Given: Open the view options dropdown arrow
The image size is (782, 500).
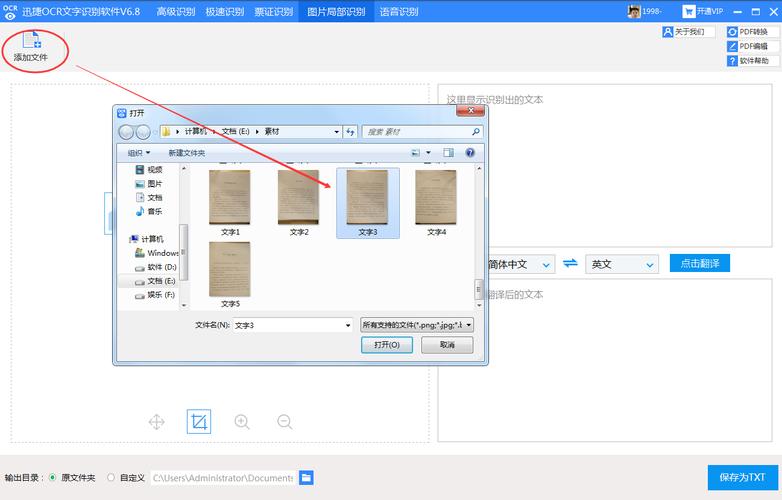Looking at the screenshot, I should coord(428,153).
